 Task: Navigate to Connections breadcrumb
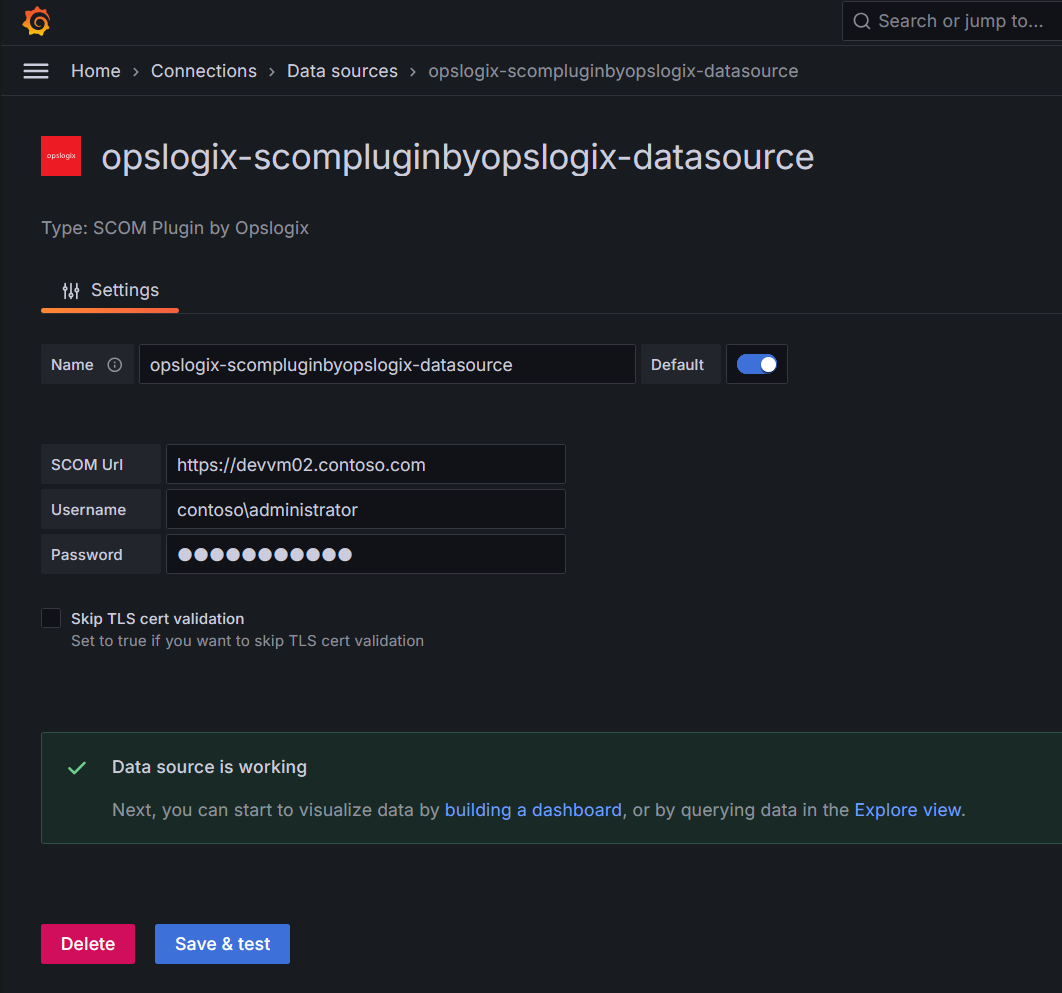[x=204, y=71]
